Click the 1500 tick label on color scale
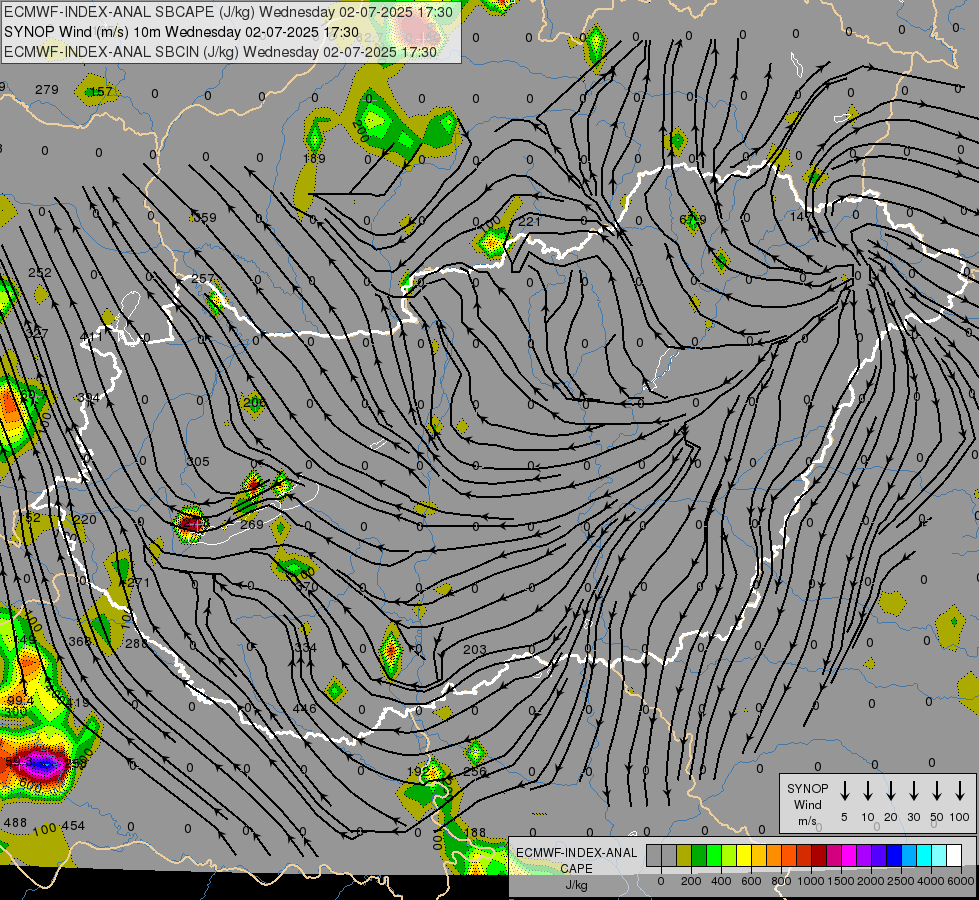979x900 pixels. coord(841,881)
